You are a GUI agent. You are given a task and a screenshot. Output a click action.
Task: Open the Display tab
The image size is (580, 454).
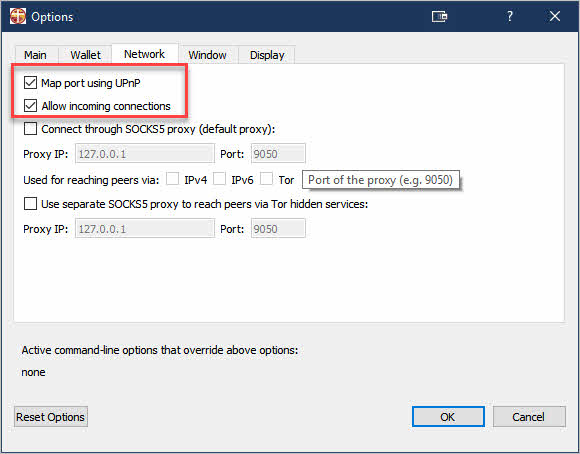tap(267, 55)
